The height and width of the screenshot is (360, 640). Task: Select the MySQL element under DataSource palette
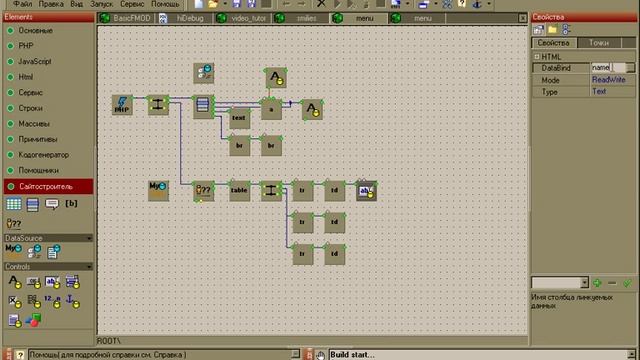point(13,250)
